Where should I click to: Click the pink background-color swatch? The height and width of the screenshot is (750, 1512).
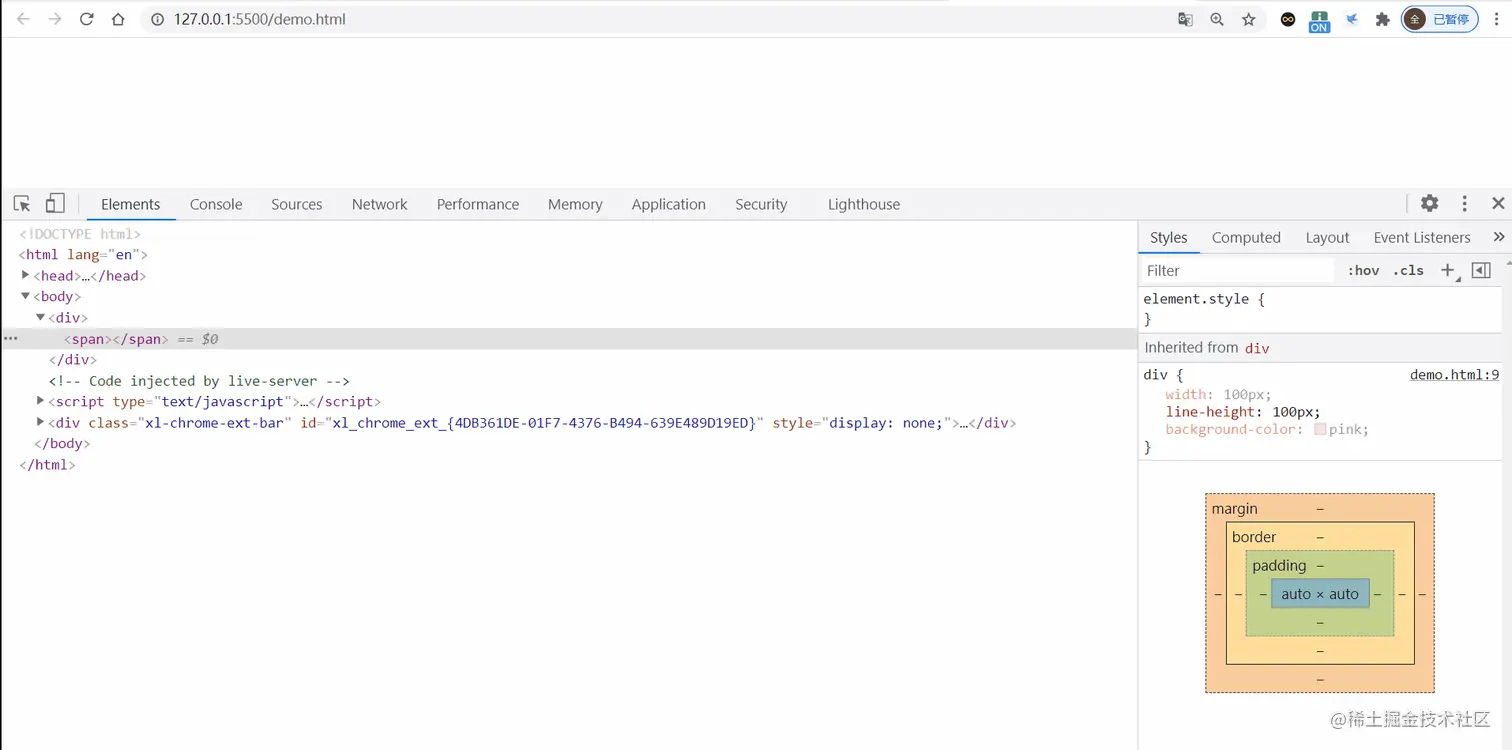pyautogui.click(x=1320, y=429)
